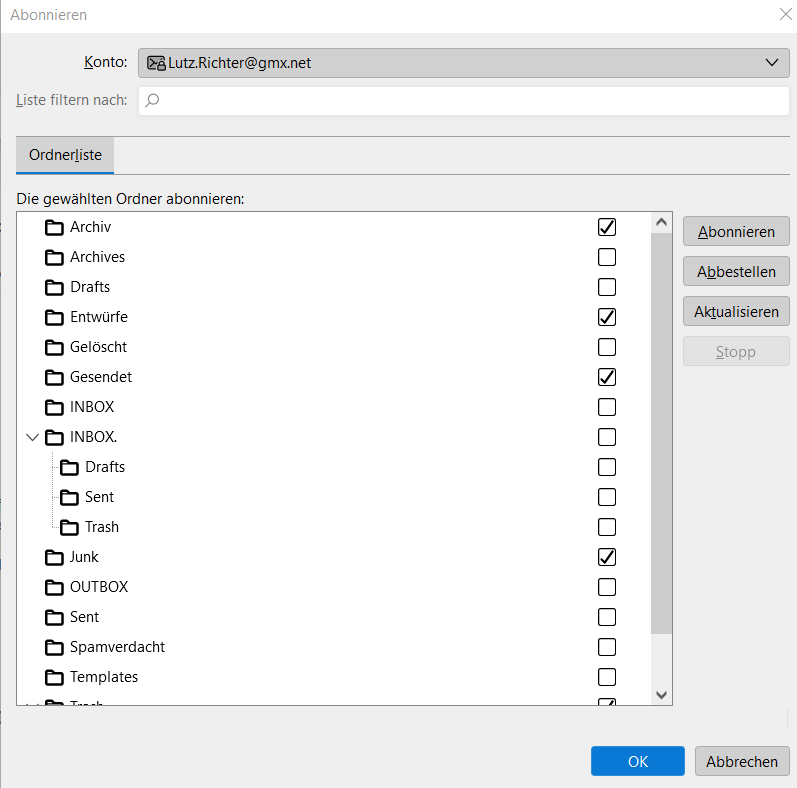Focus the Liste filtern nach search field
This screenshot has width=797, height=788.
(x=464, y=100)
